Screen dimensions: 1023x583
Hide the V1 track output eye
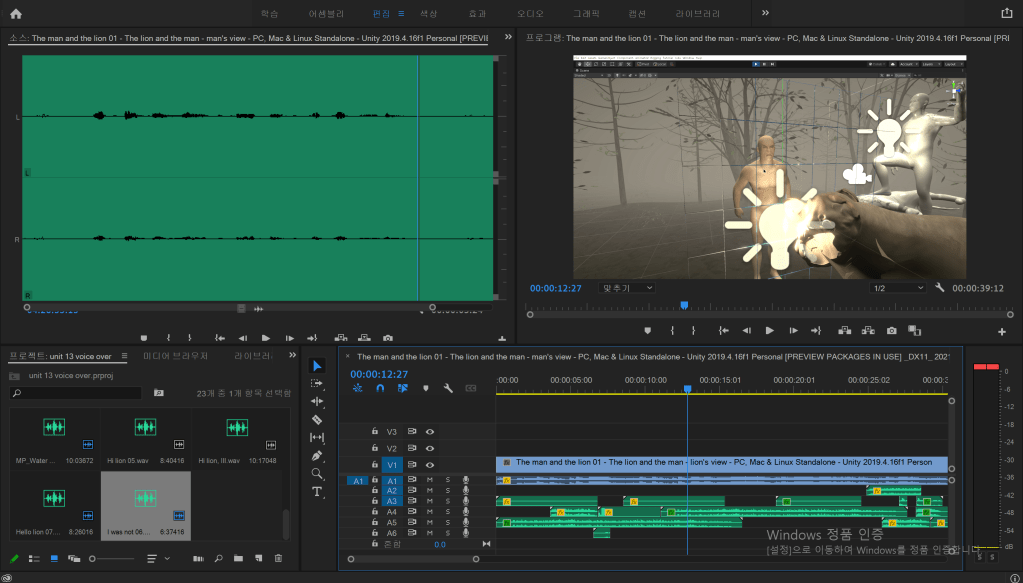click(430, 465)
